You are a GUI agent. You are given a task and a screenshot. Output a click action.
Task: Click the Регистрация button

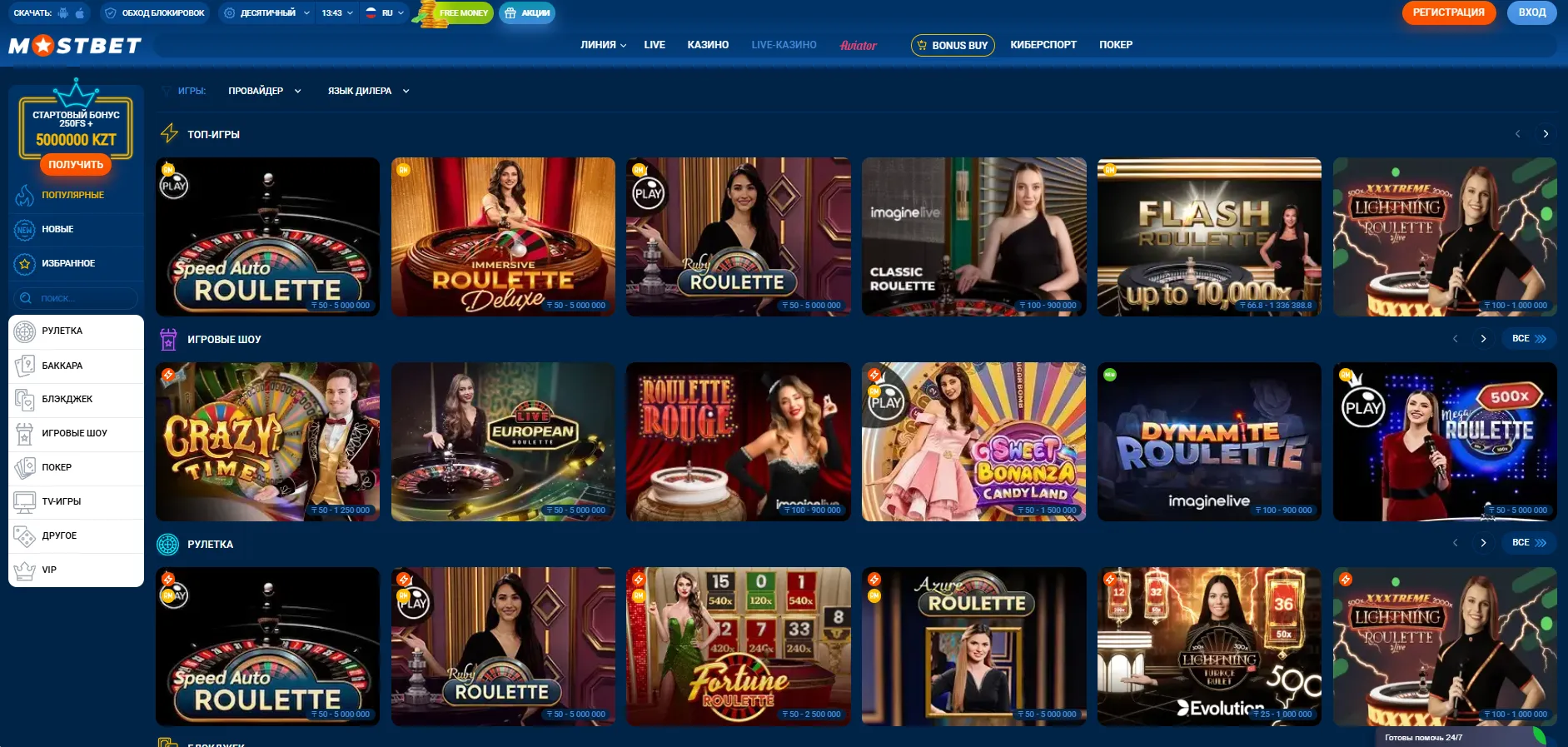[1449, 12]
